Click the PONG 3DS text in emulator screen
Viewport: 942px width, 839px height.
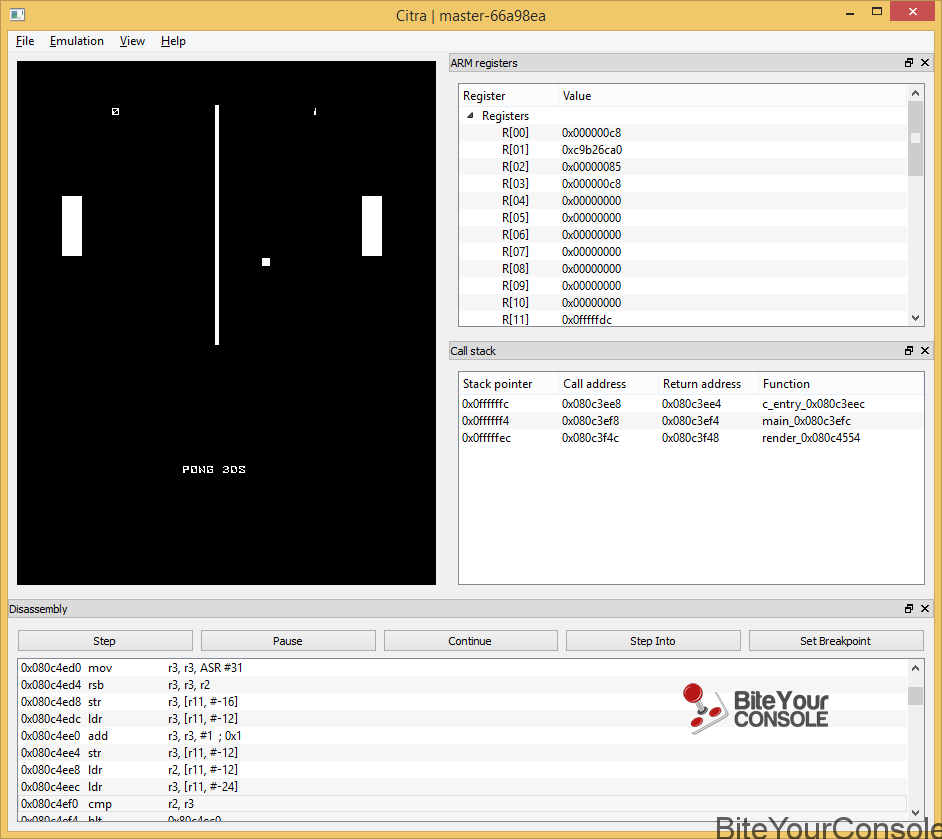point(214,469)
